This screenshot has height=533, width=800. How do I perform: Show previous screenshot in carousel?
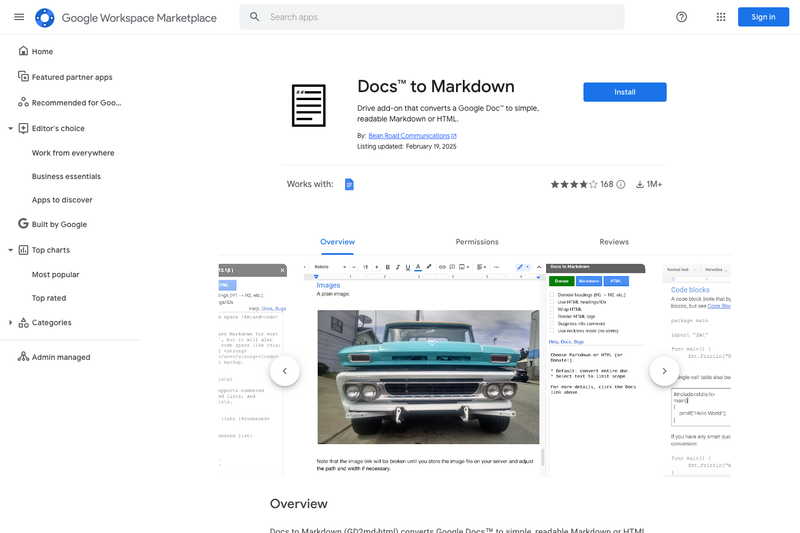285,371
